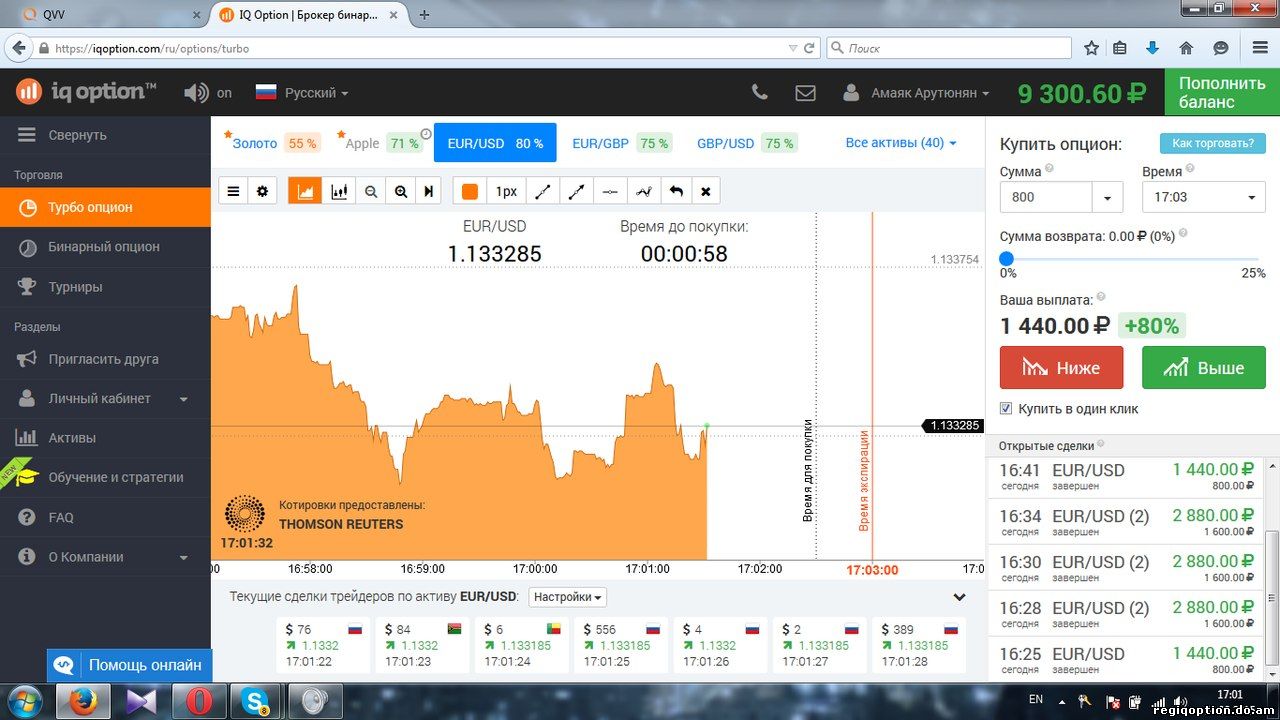This screenshot has height=720, width=1280.
Task: Select the freehand curve drawing tool
Action: click(644, 191)
